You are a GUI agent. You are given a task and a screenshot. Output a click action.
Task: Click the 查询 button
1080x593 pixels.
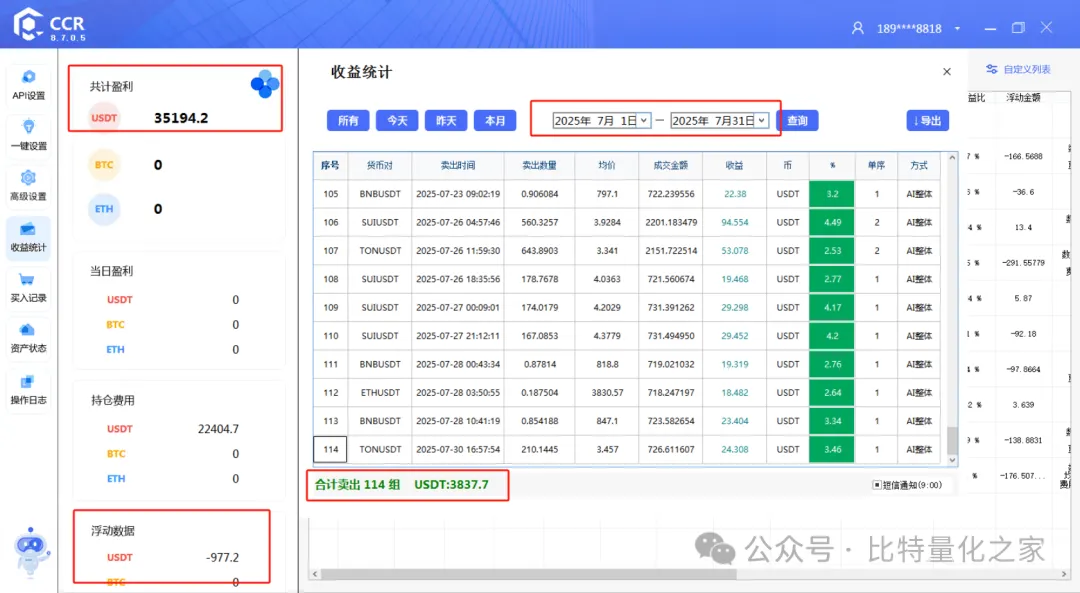click(797, 121)
